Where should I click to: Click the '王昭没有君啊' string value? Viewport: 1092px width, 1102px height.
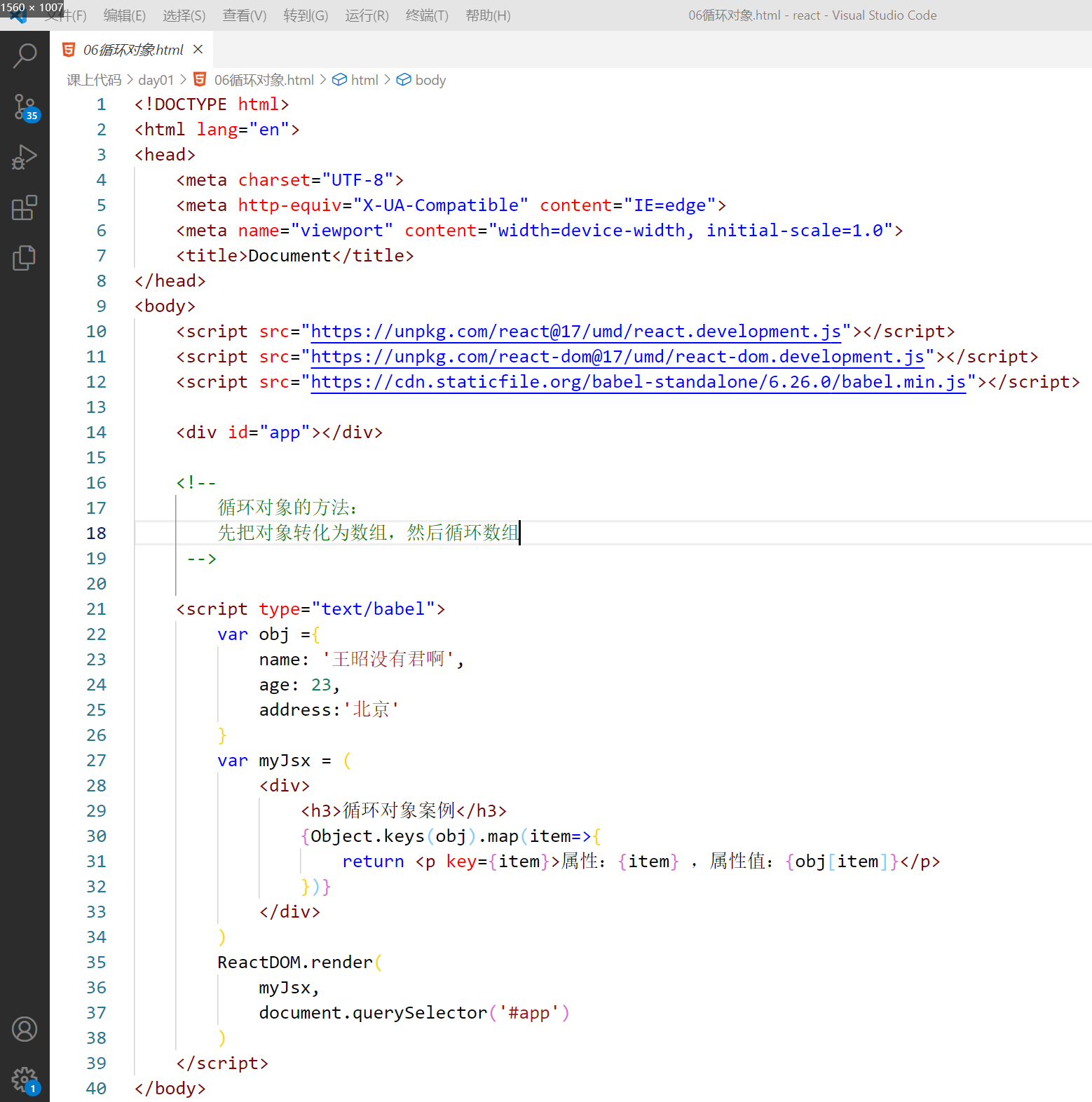[388, 659]
